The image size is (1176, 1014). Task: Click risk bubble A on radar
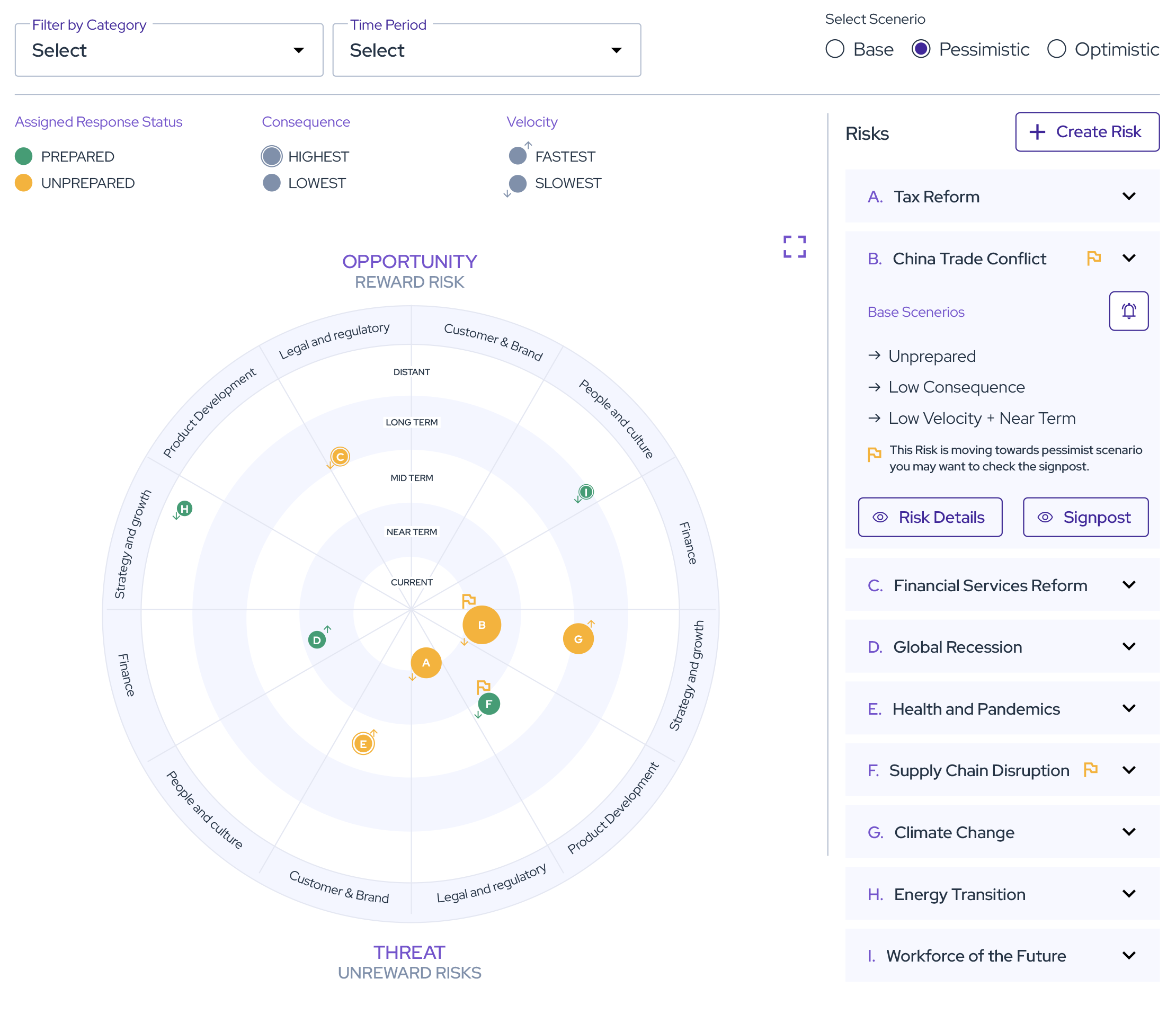coord(426,663)
